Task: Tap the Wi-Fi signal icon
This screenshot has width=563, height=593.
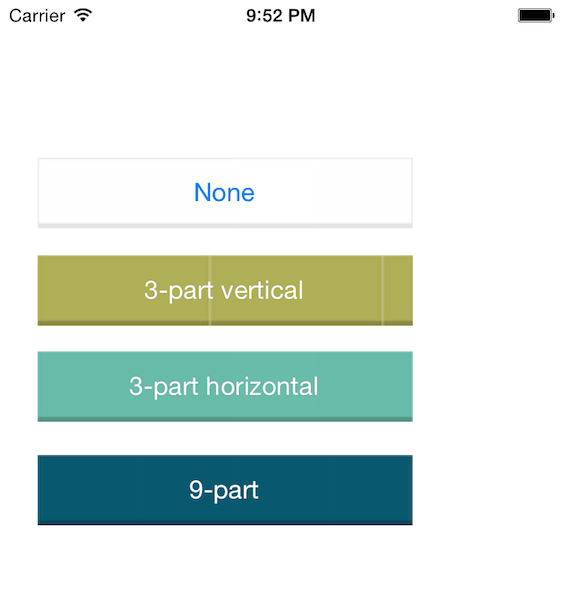Action: (x=83, y=15)
